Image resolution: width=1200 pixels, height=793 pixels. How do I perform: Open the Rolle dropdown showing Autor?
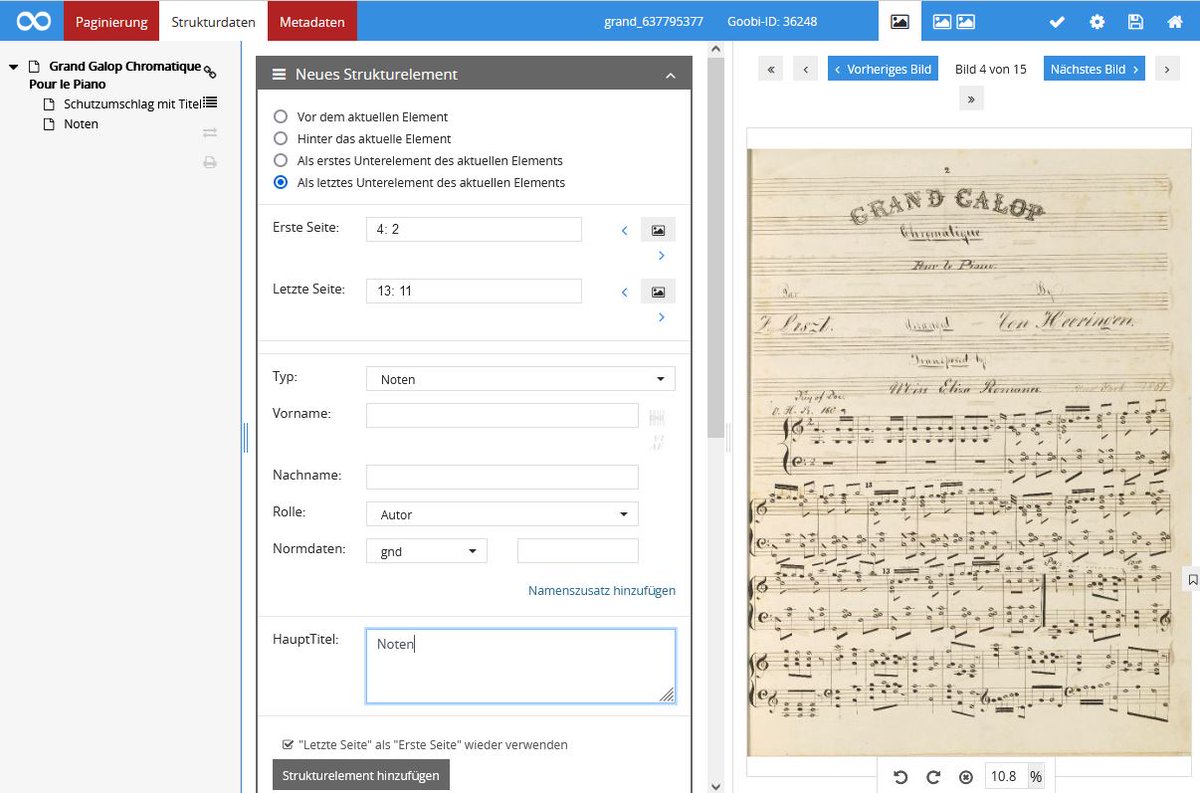coord(502,514)
